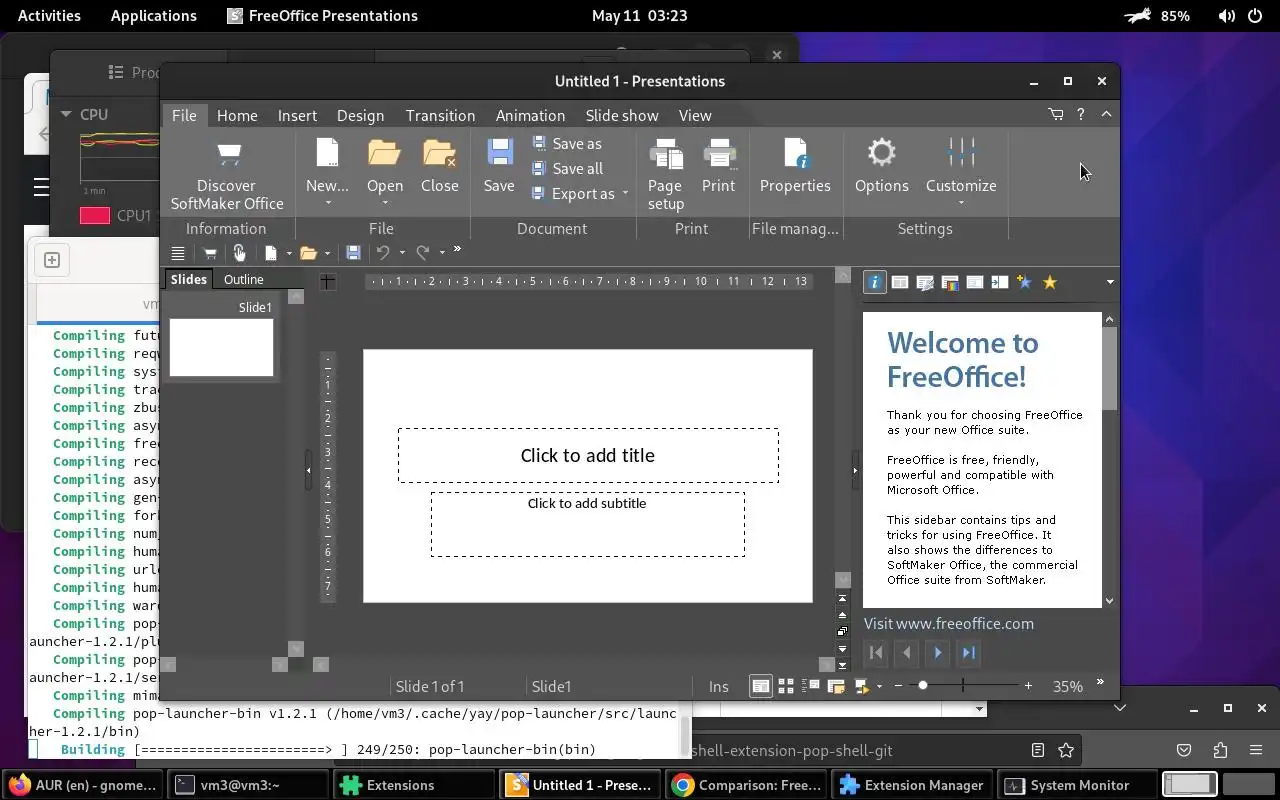Switch to slide sorter view in status bar
Viewport: 1280px width, 800px height.
click(x=786, y=686)
